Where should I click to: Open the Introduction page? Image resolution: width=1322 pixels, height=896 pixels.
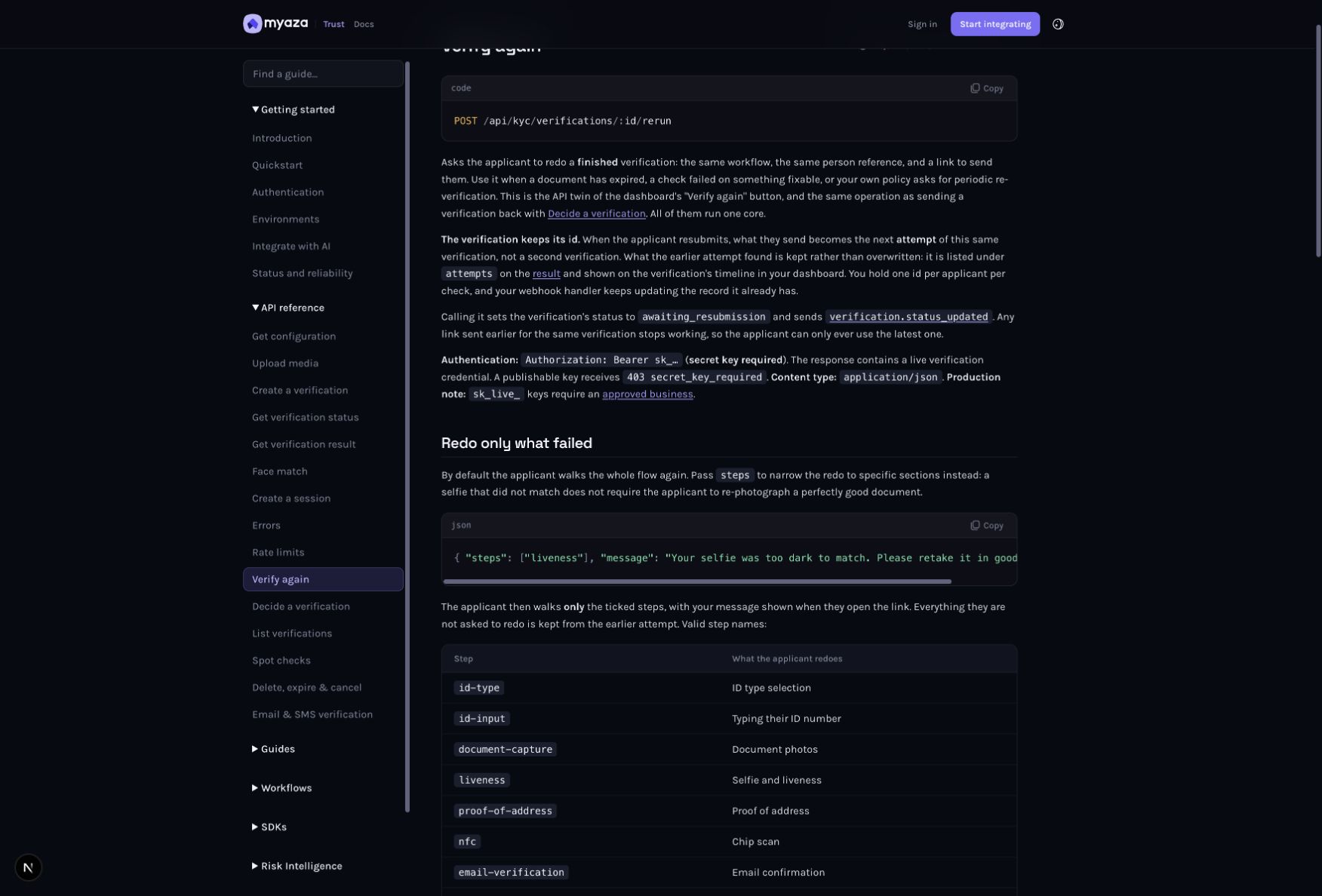click(281, 138)
